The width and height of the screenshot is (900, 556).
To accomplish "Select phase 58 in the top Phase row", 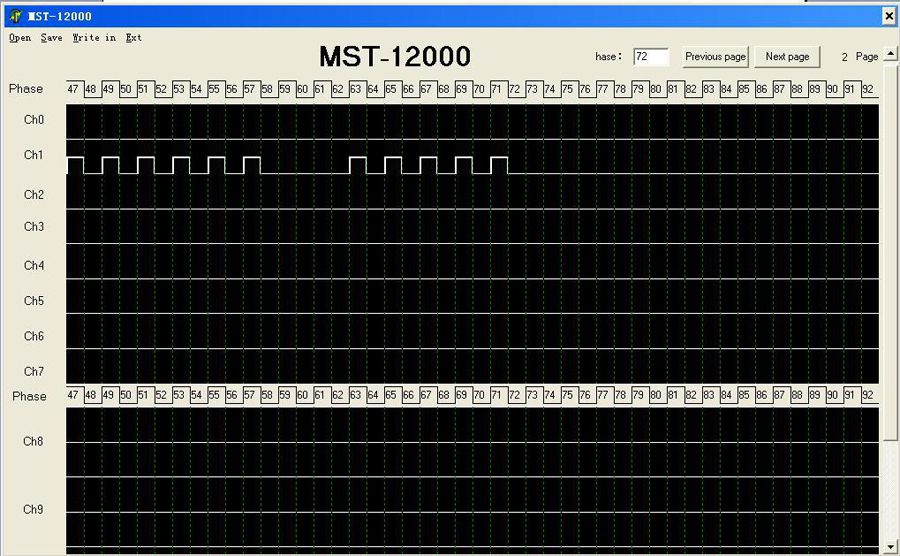I will [x=267, y=89].
